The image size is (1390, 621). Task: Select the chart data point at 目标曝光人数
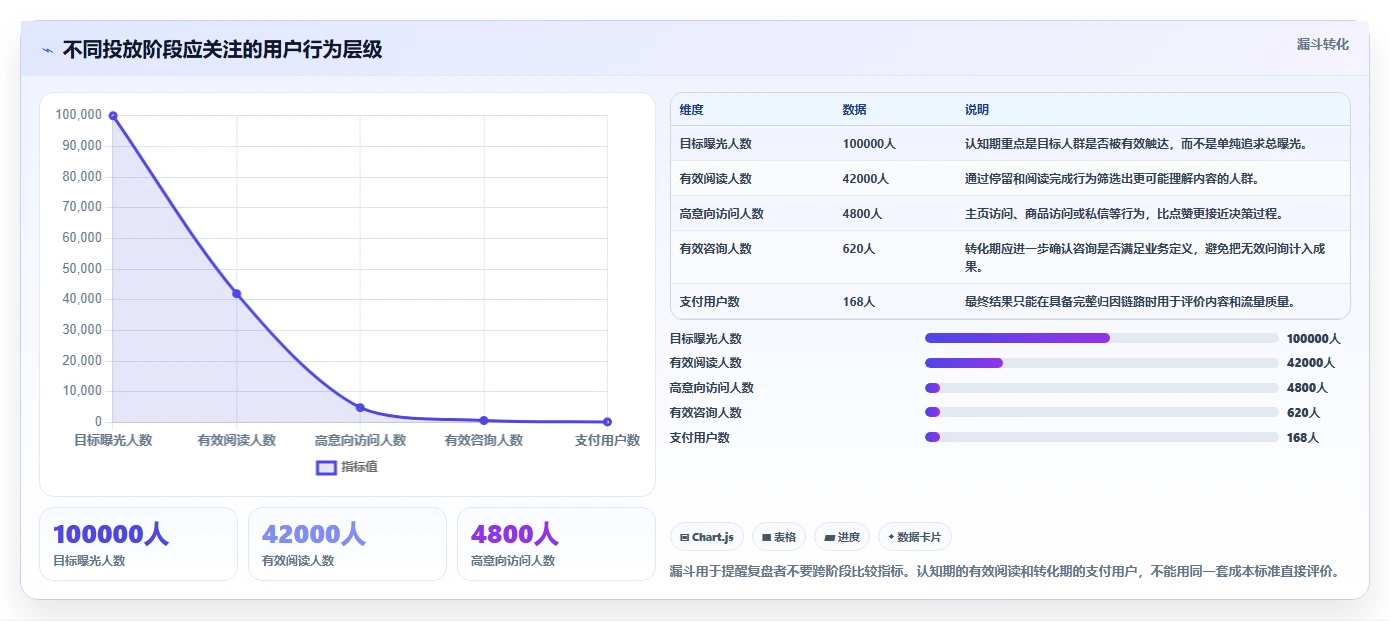[113, 116]
